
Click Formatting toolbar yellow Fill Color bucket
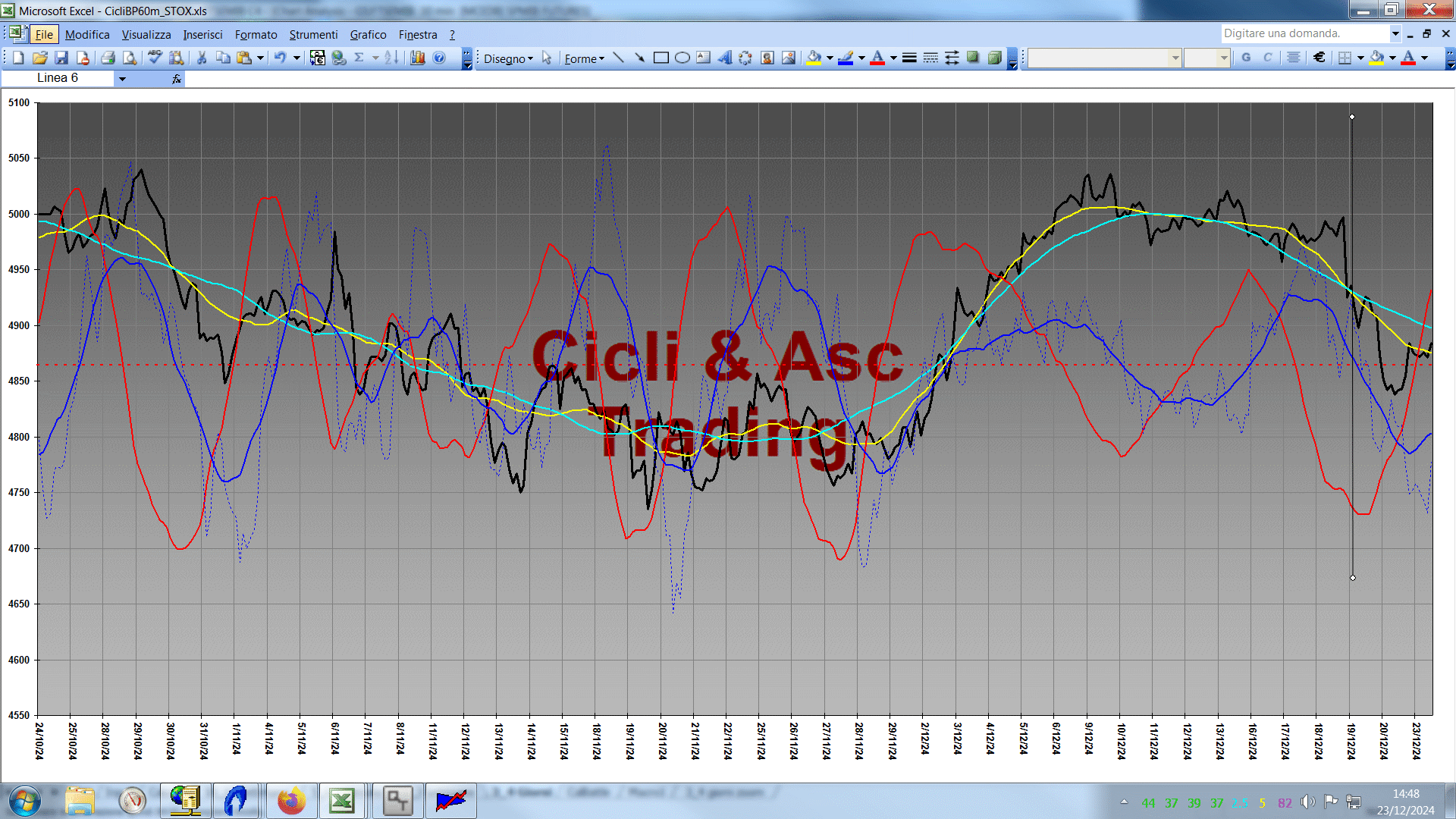tap(1377, 58)
